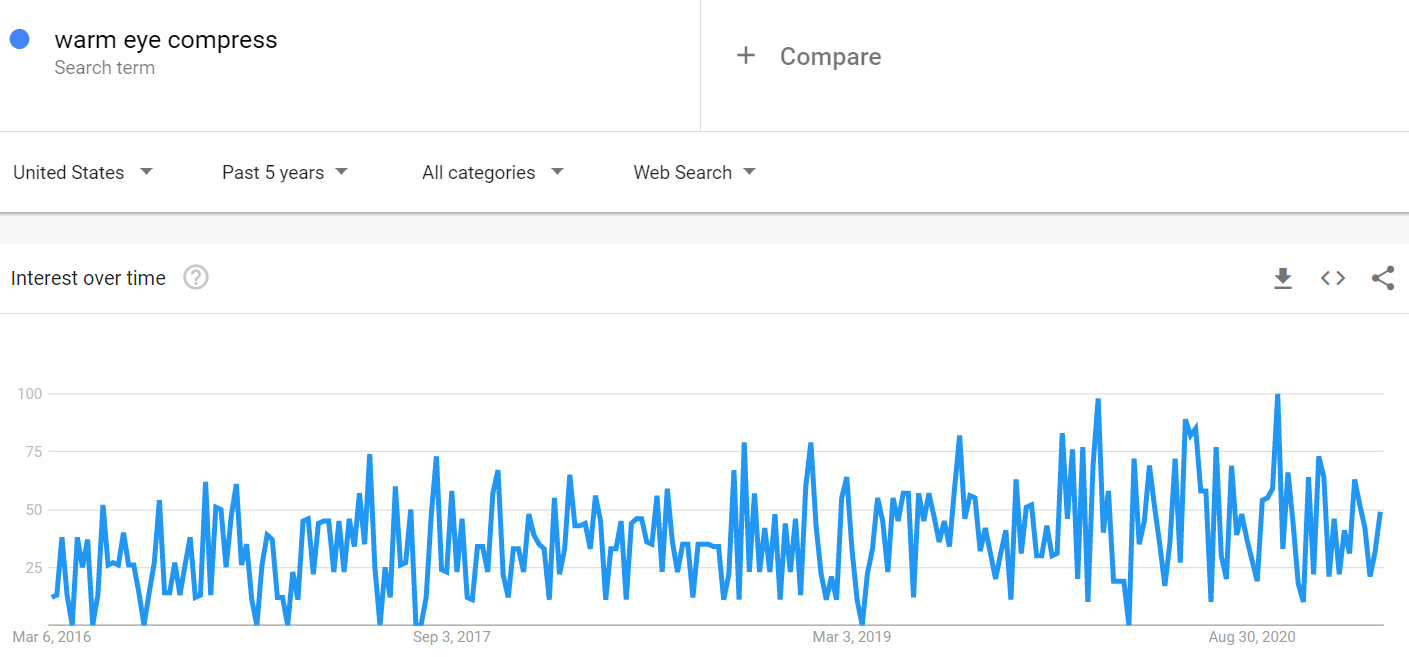The image size is (1409, 657).
Task: Select the Search term label under warm eye compress
Action: pyautogui.click(x=105, y=67)
